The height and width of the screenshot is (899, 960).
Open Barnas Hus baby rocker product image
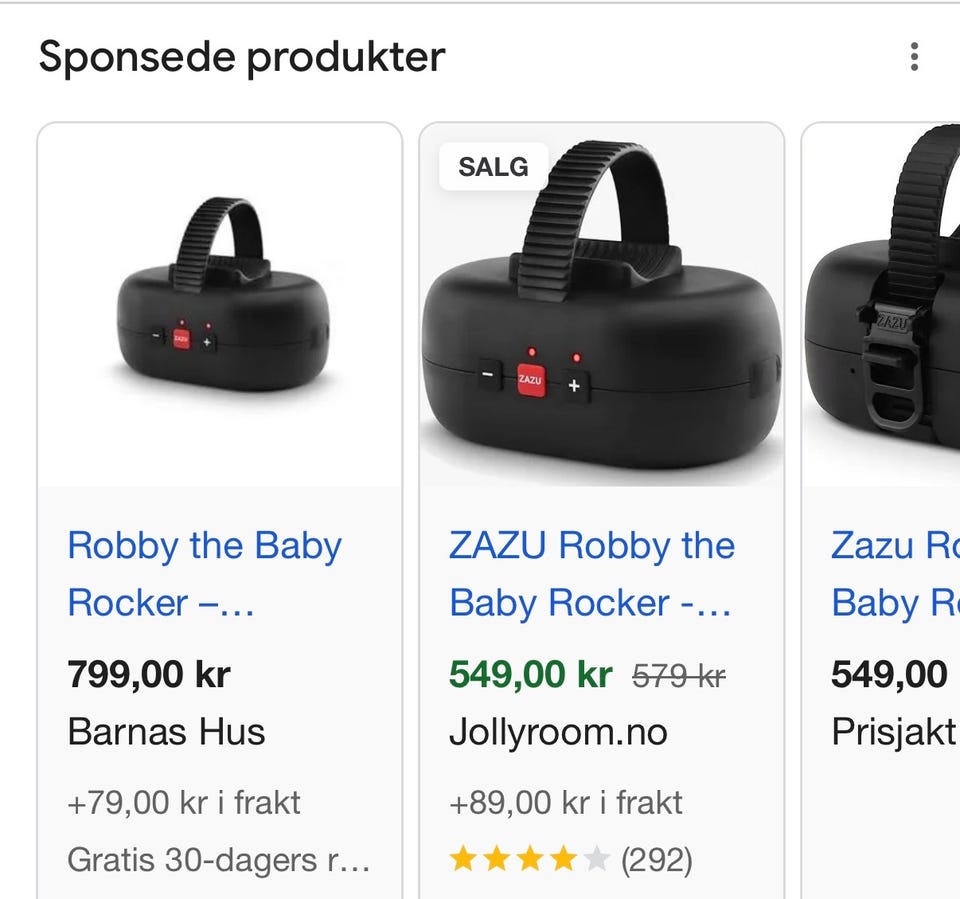(x=220, y=305)
